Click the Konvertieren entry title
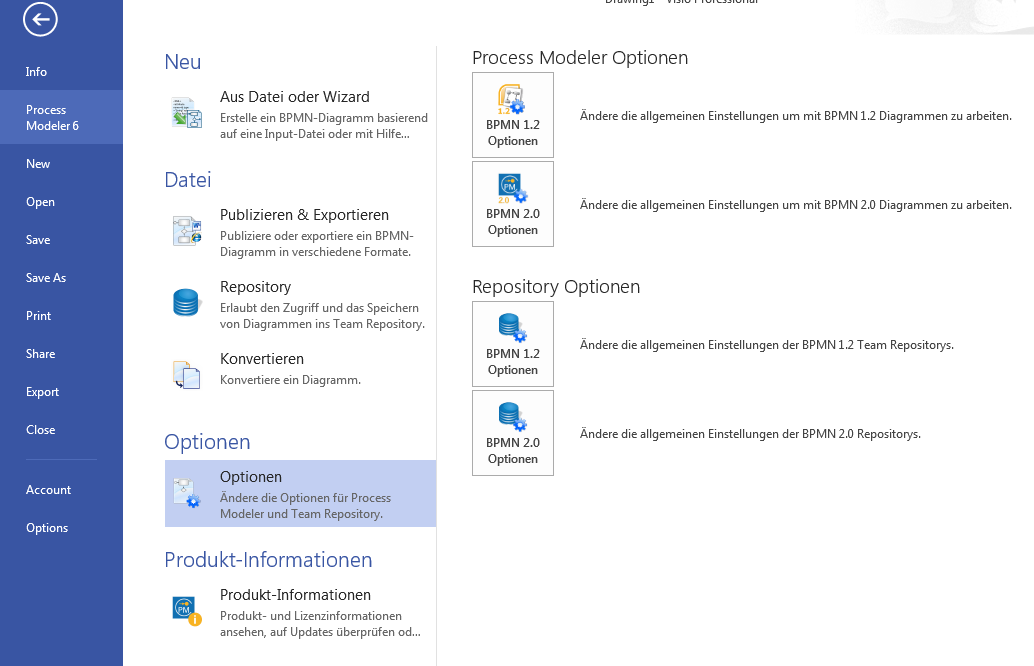The height and width of the screenshot is (666, 1034). (x=262, y=359)
